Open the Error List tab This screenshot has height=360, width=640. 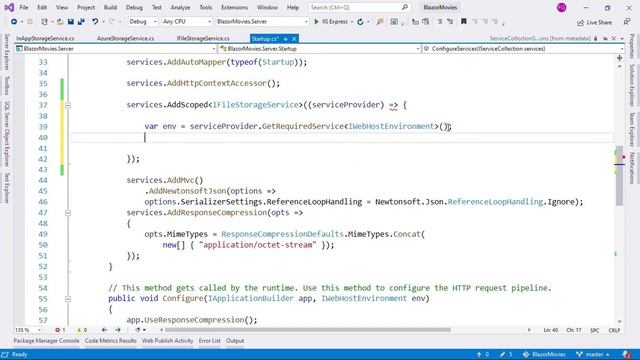[x=209, y=340]
